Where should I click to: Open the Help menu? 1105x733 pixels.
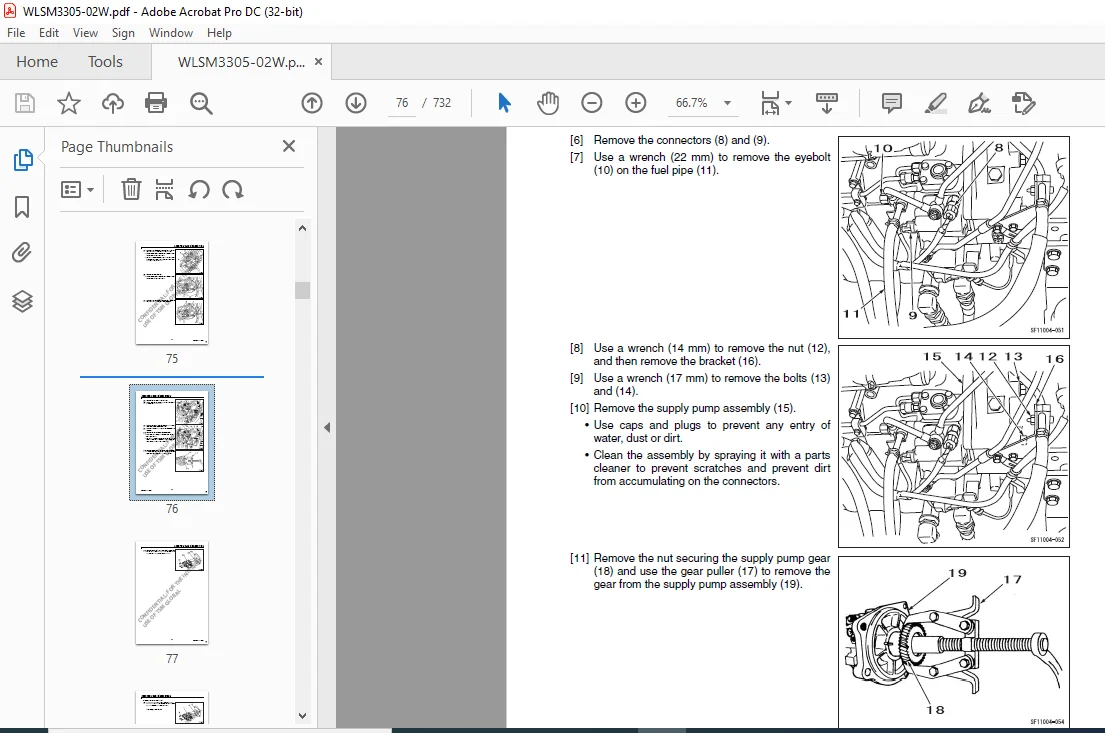coord(219,33)
